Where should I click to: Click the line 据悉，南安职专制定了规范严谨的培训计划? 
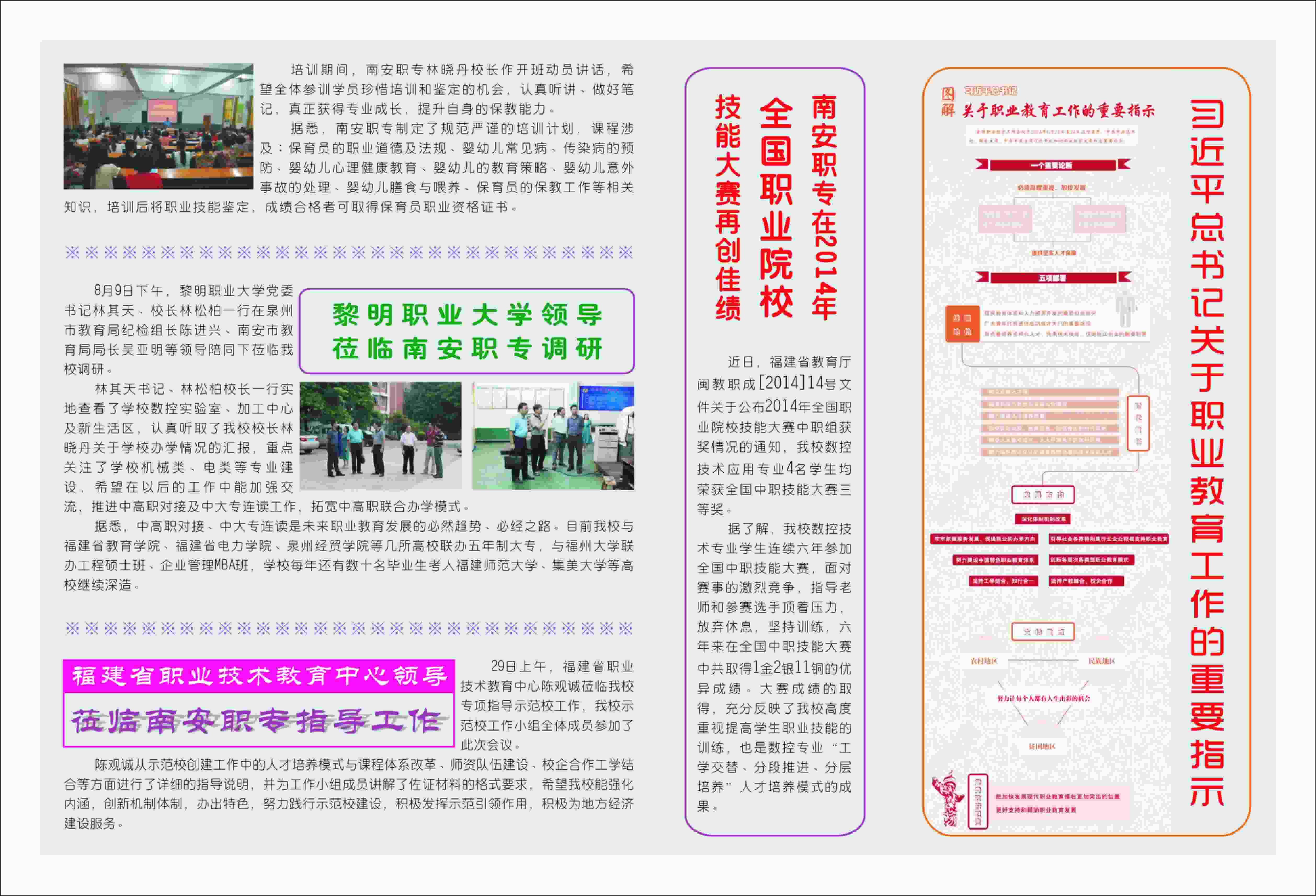[x=462, y=129]
